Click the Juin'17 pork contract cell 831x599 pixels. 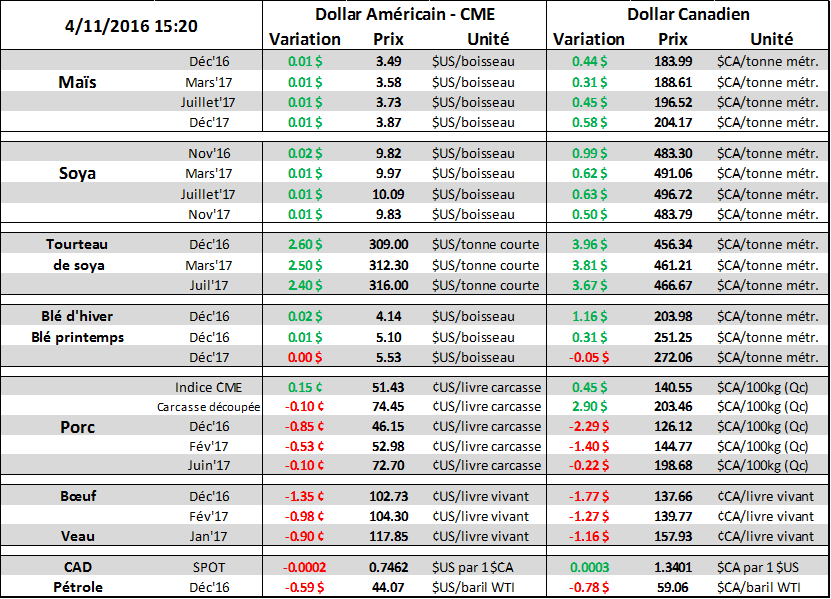(209, 465)
